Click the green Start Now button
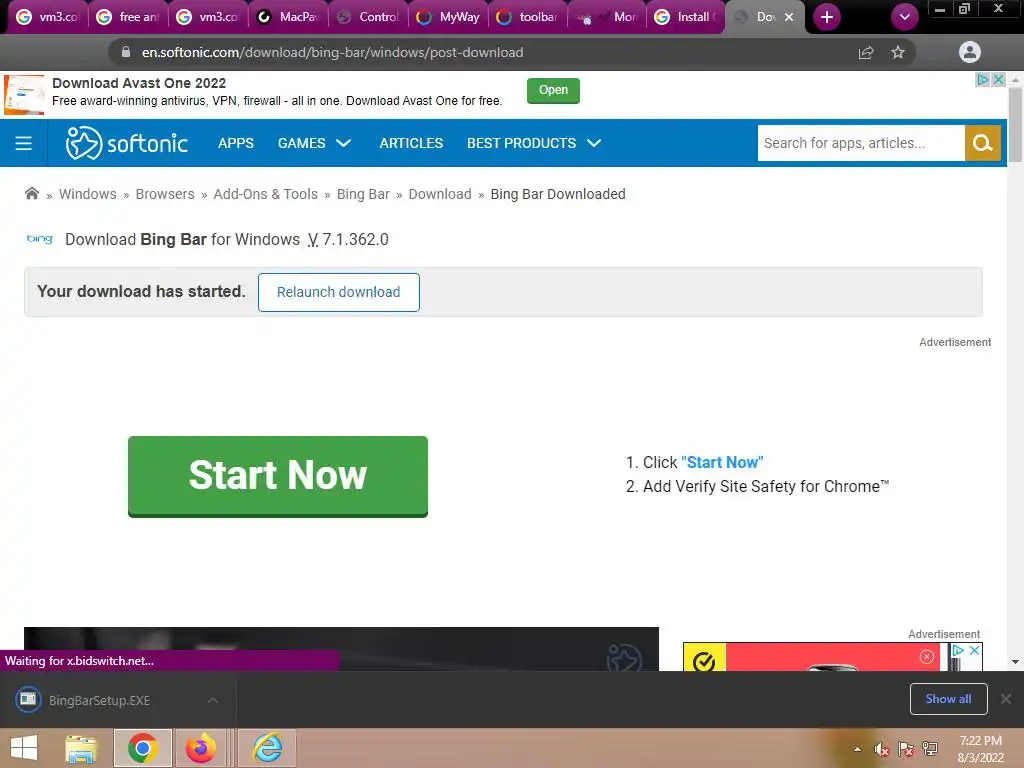Image resolution: width=1024 pixels, height=768 pixels. coord(278,476)
